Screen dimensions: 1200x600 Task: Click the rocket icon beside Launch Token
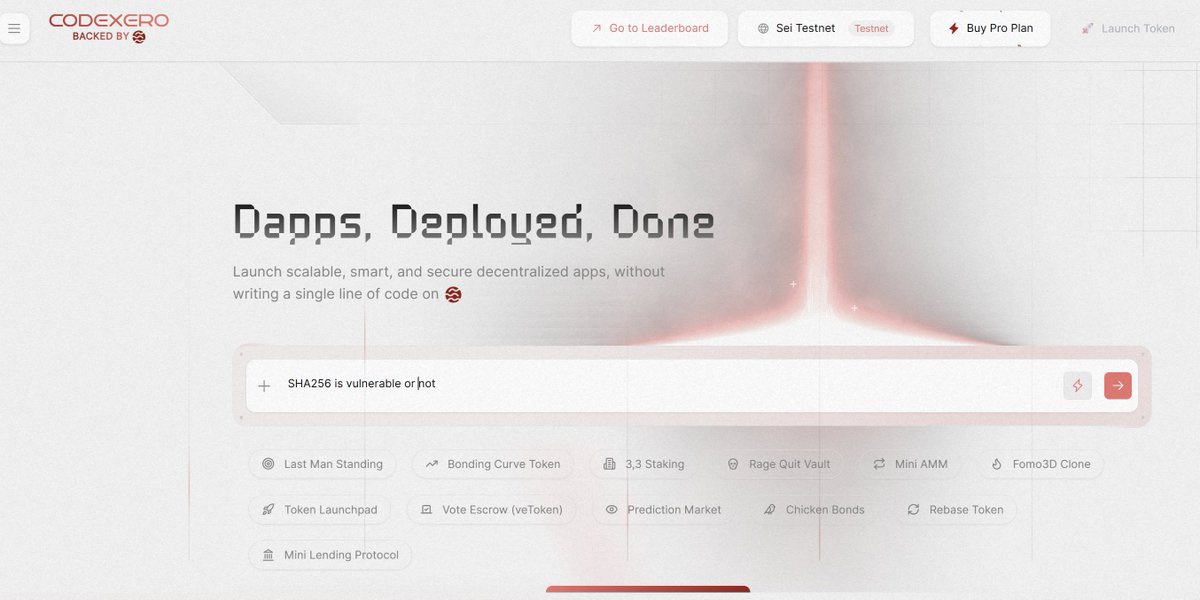pos(1088,29)
